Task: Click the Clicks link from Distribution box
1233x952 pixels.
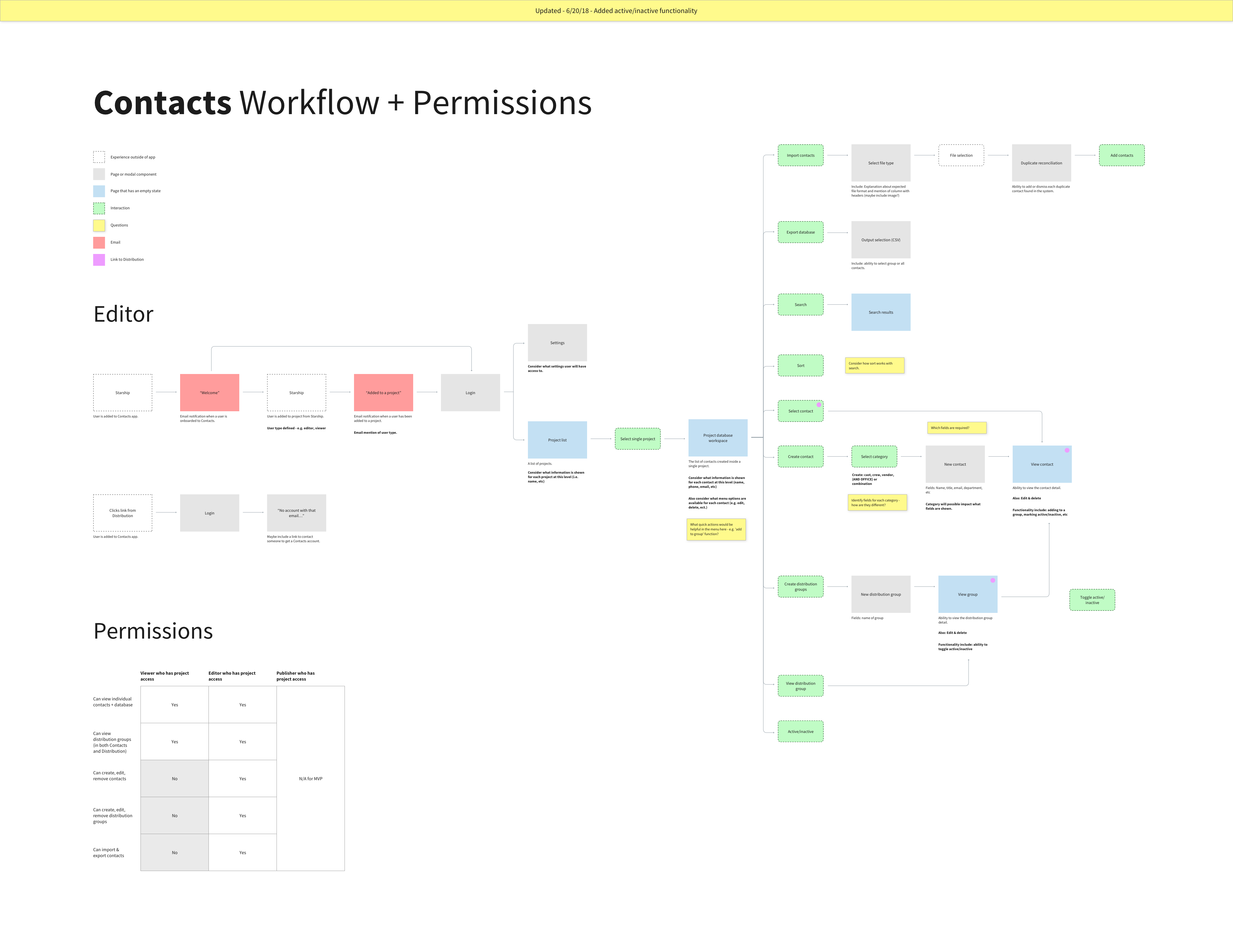Action: 122,512
